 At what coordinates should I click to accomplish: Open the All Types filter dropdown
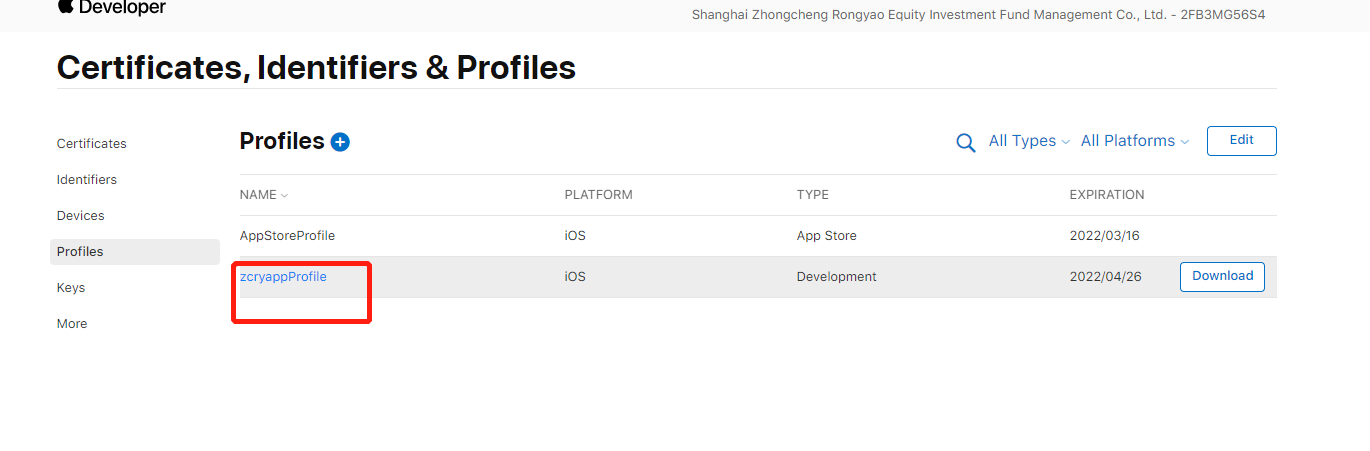1029,141
